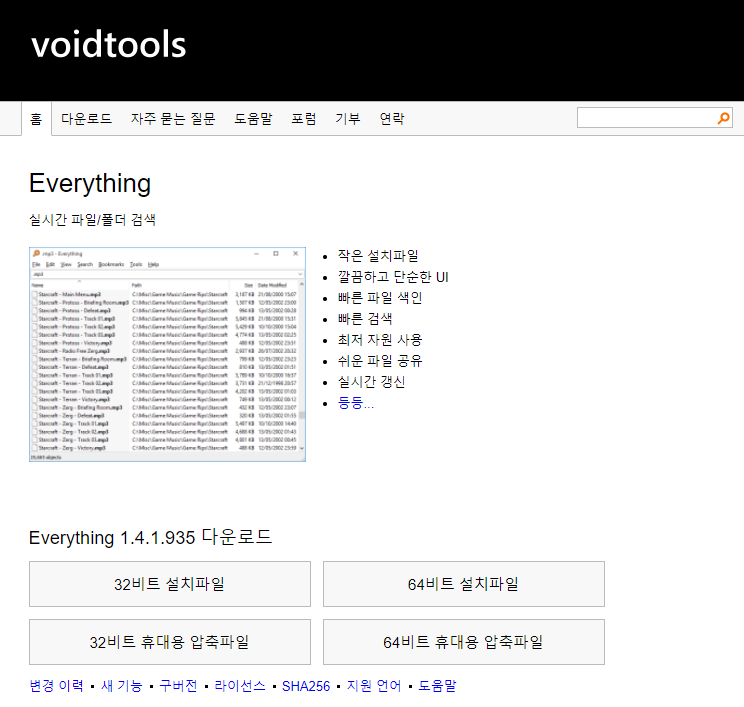Click the 빠른 검색 bullet text
The height and width of the screenshot is (707, 744).
[x=365, y=319]
